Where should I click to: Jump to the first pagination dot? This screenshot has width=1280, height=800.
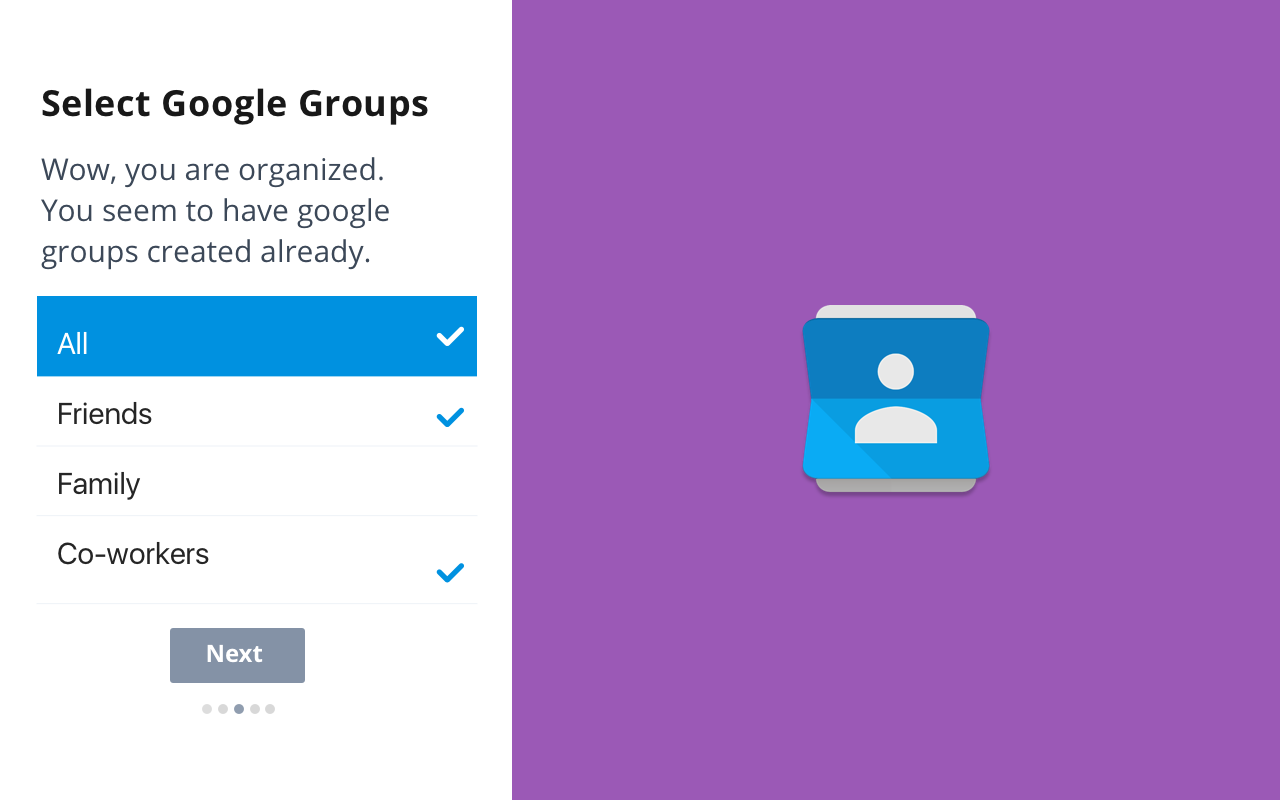coord(207,709)
